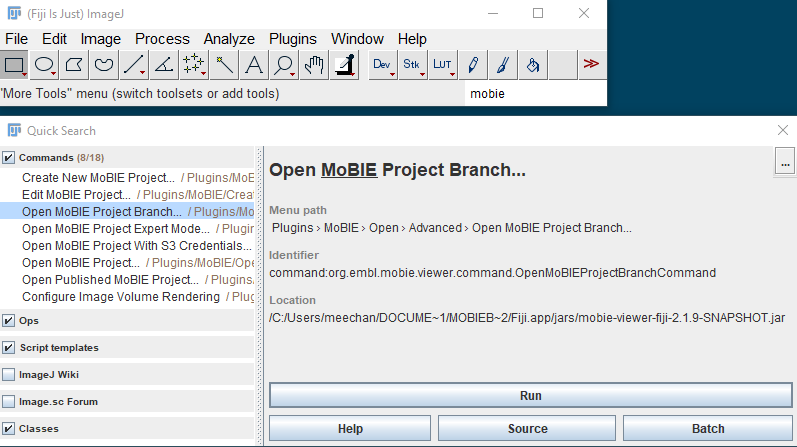This screenshot has width=797, height=447.
Task: Open the Plugins menu
Action: (293, 39)
